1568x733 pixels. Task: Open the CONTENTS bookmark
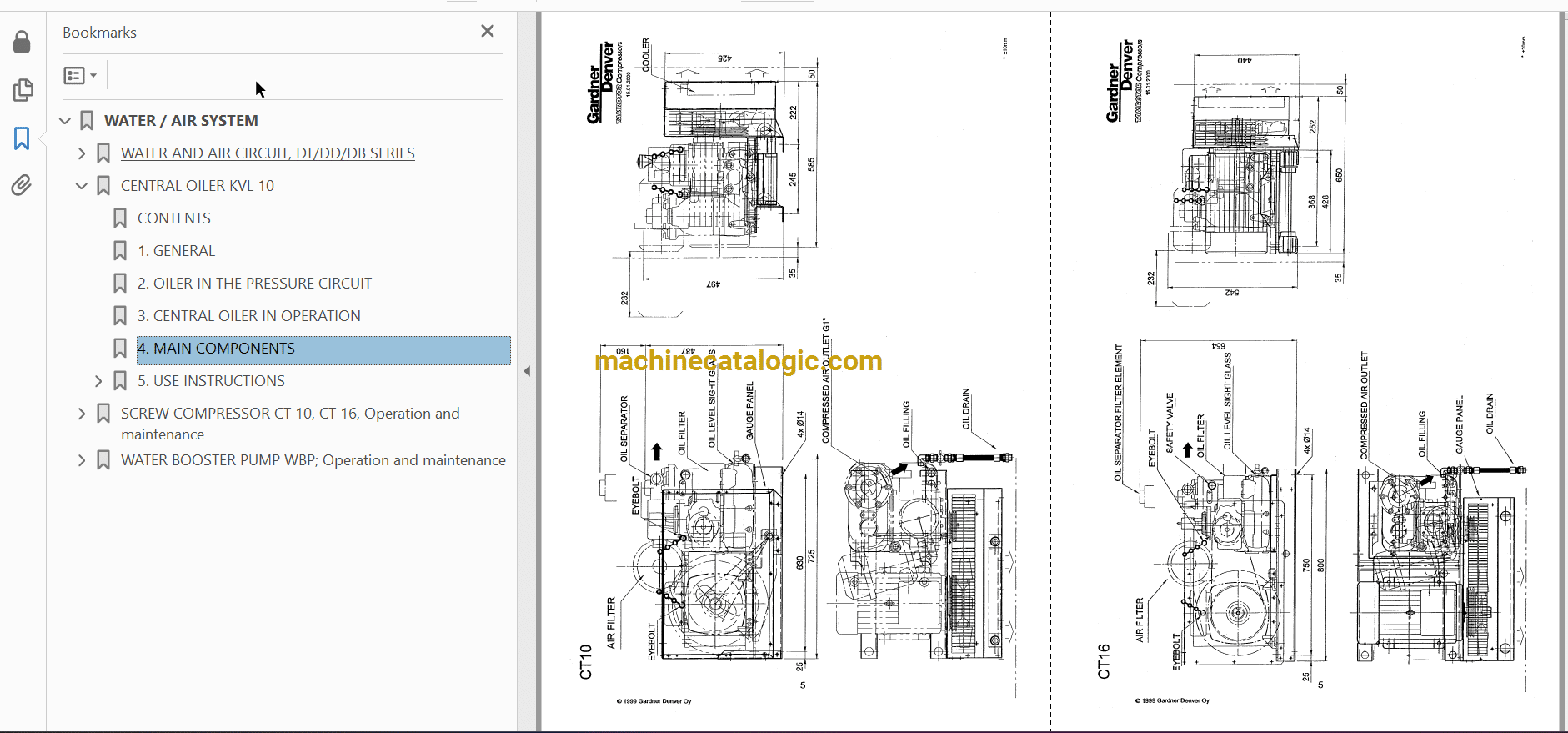point(173,218)
